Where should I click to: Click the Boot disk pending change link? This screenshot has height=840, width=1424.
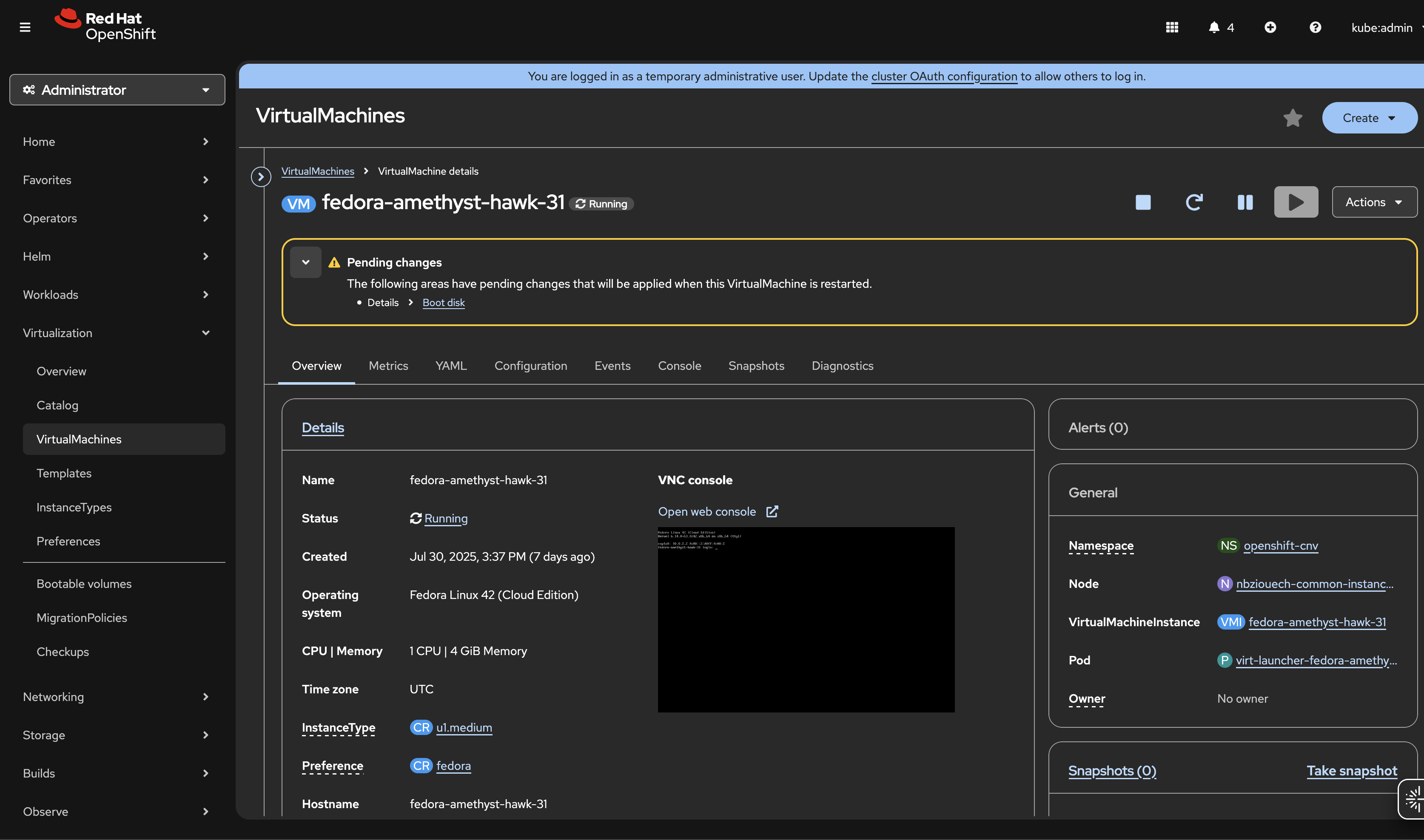[x=443, y=302]
